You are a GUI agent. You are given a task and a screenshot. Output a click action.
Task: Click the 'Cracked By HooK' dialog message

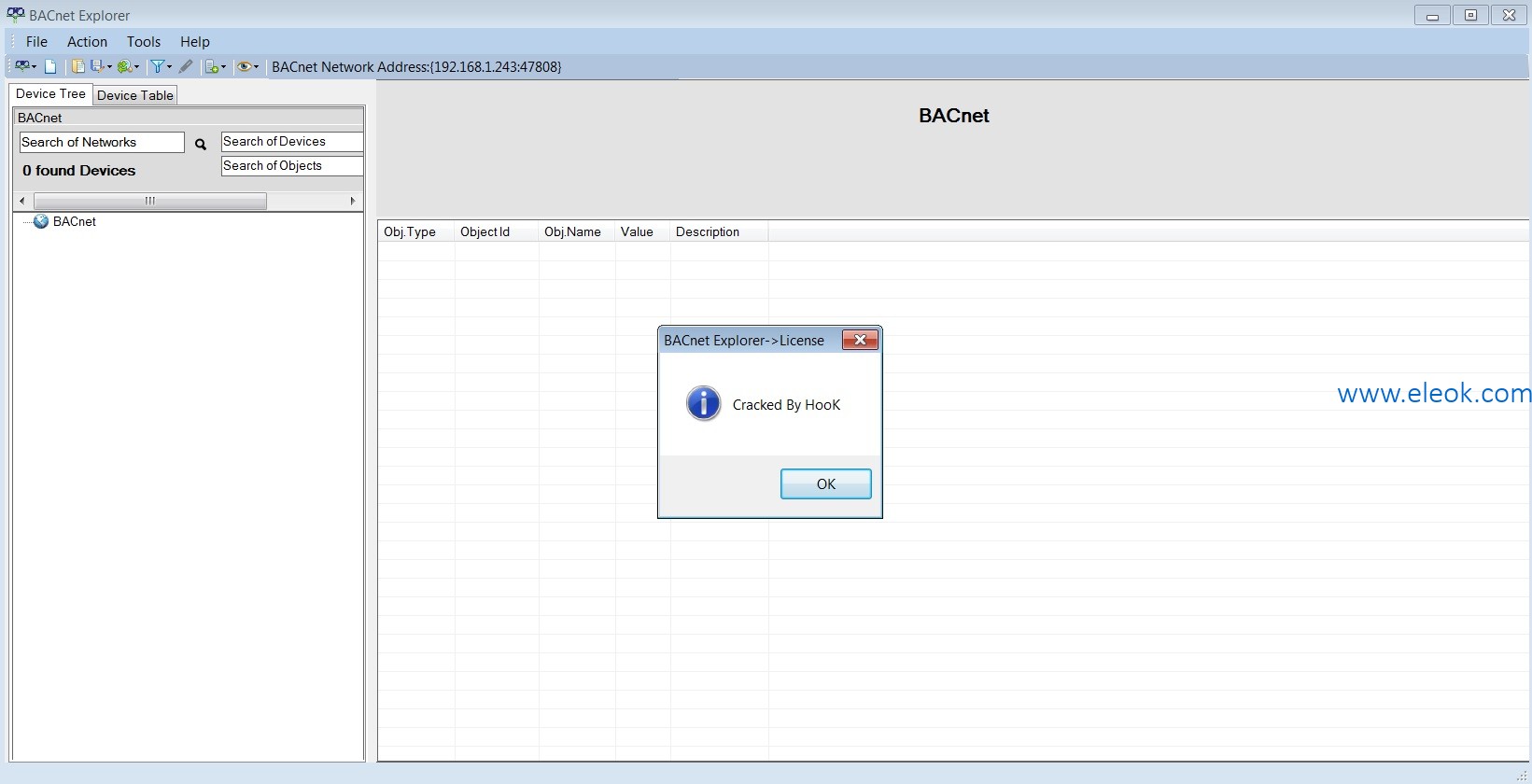click(x=786, y=404)
